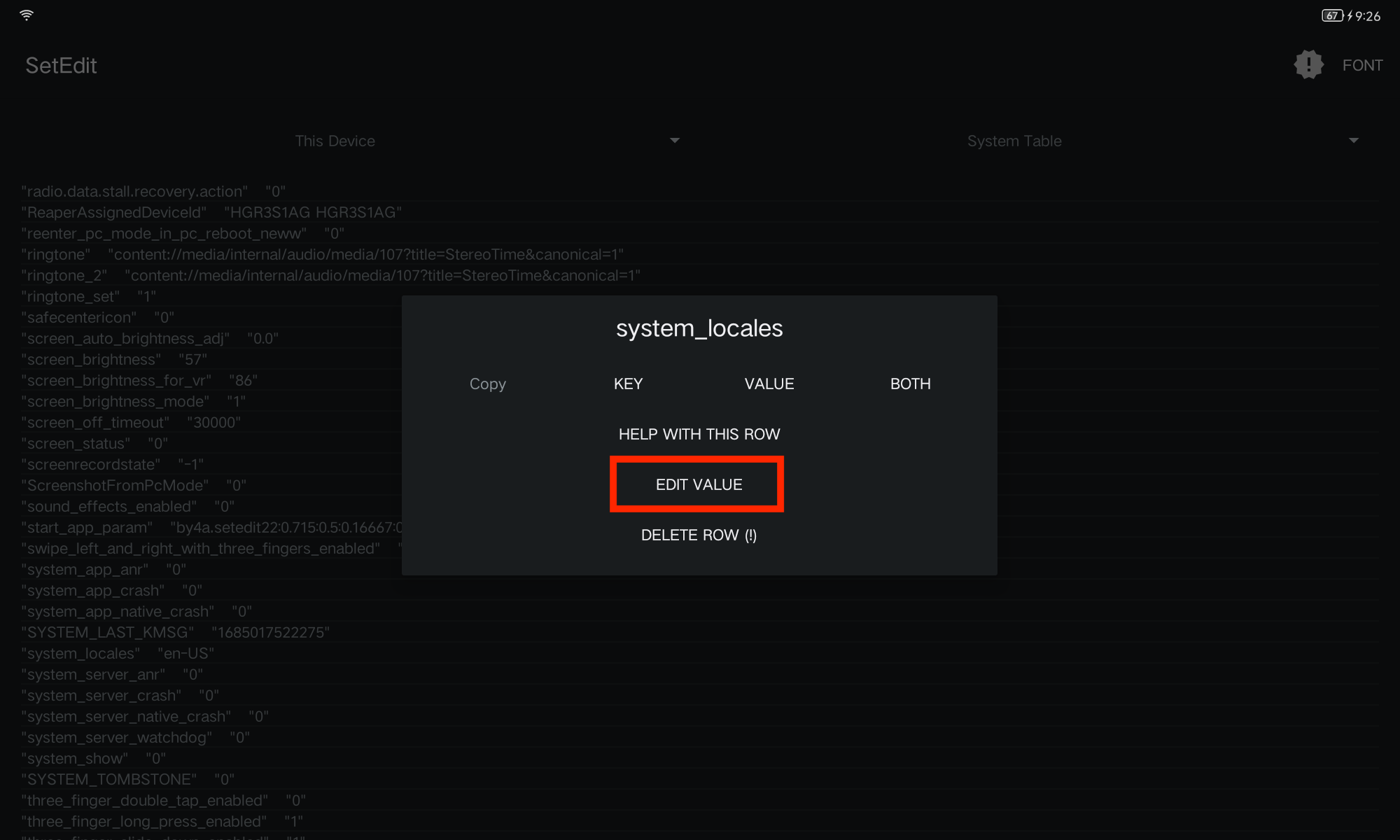The width and height of the screenshot is (1400, 840).
Task: Open the screen_off_timeout row
Action: [131, 422]
